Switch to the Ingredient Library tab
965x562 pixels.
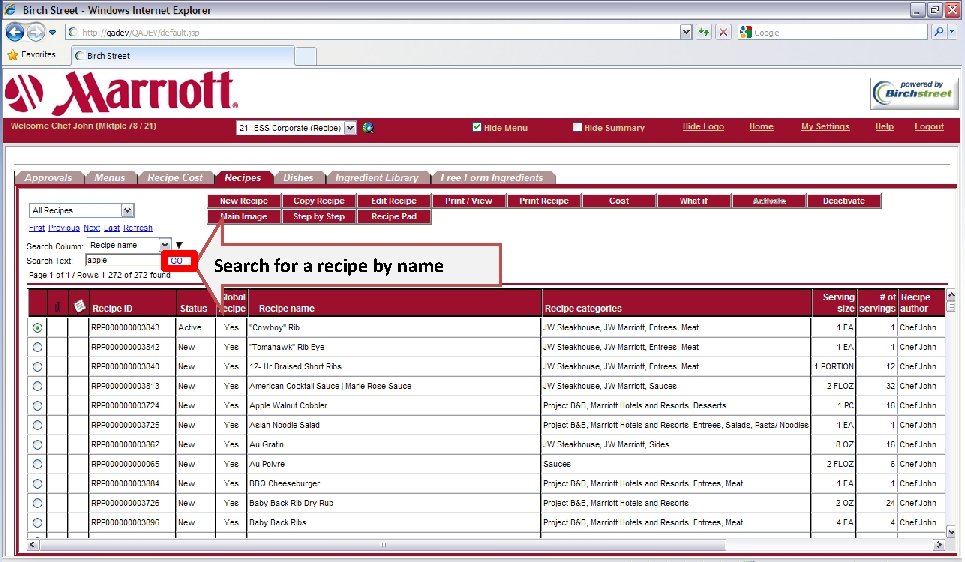point(377,177)
